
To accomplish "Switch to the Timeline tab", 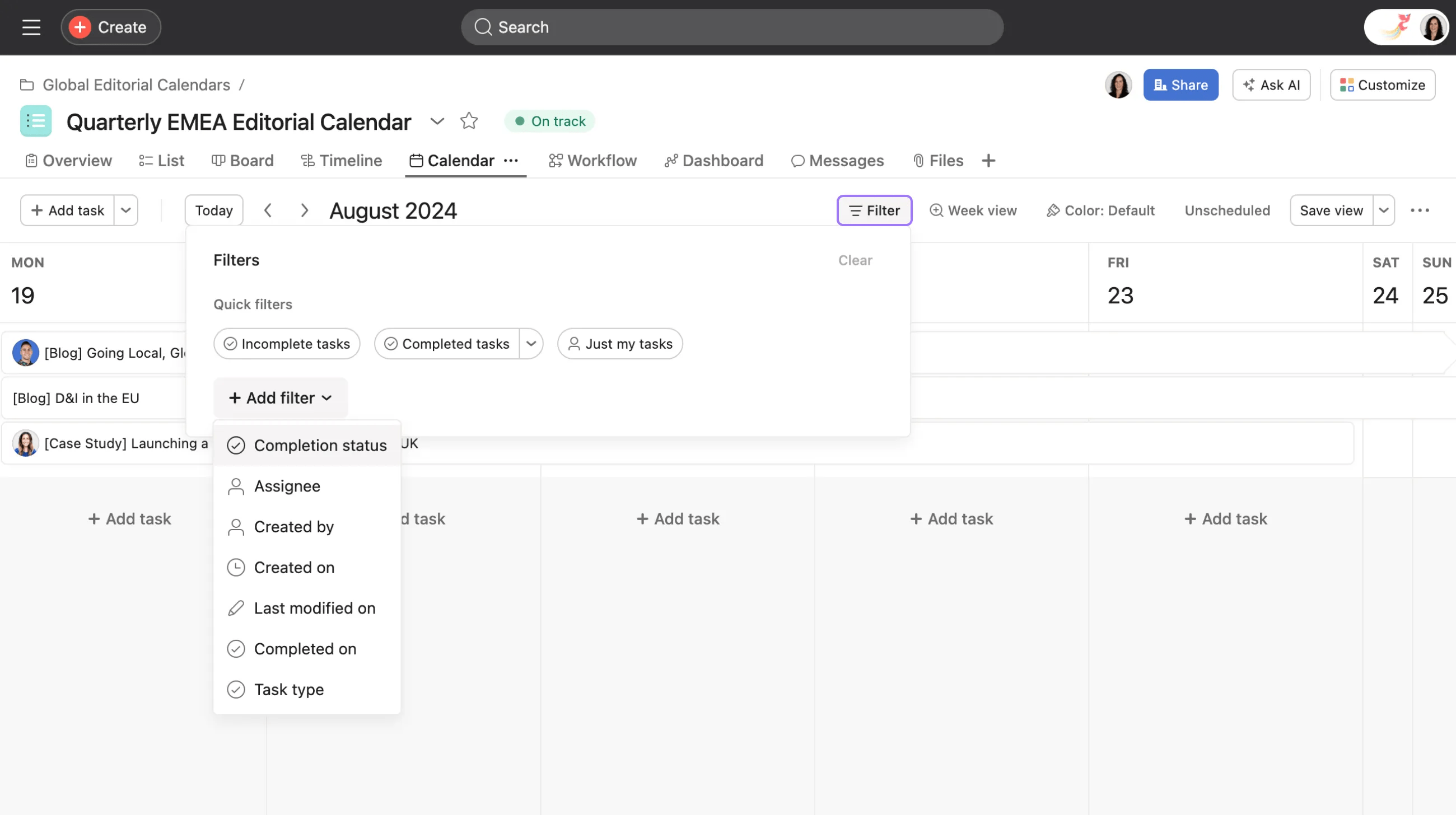I will coord(342,161).
